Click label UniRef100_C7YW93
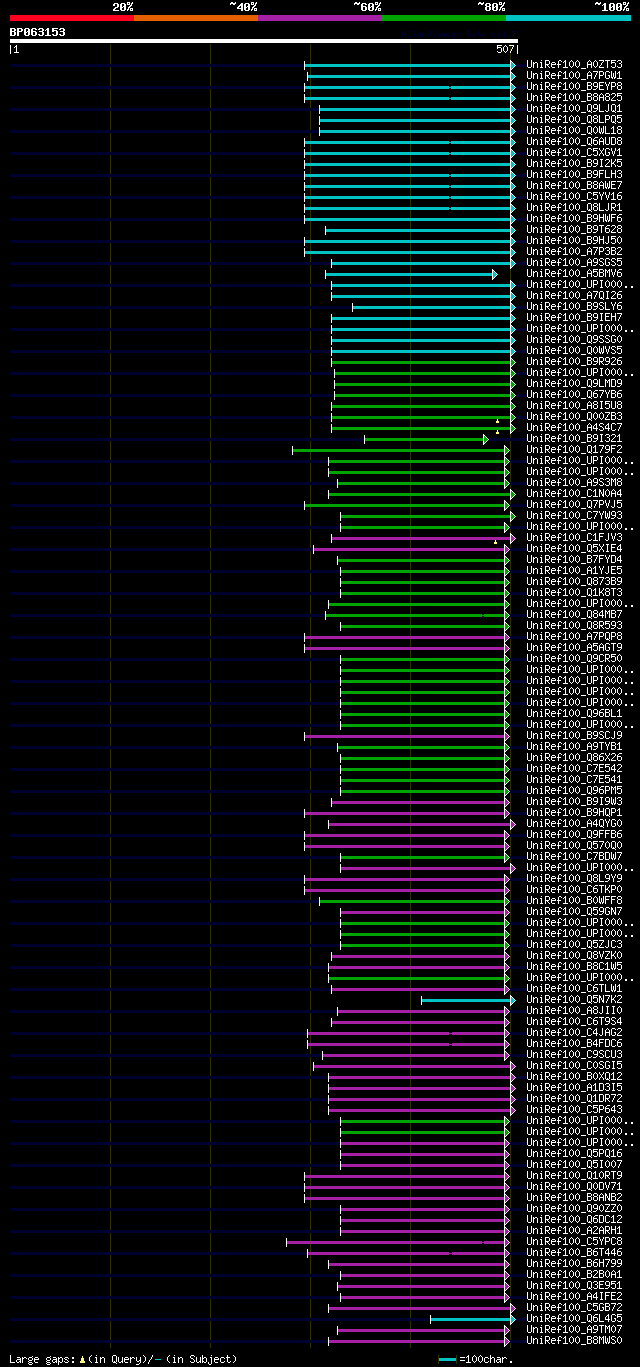 574,516
